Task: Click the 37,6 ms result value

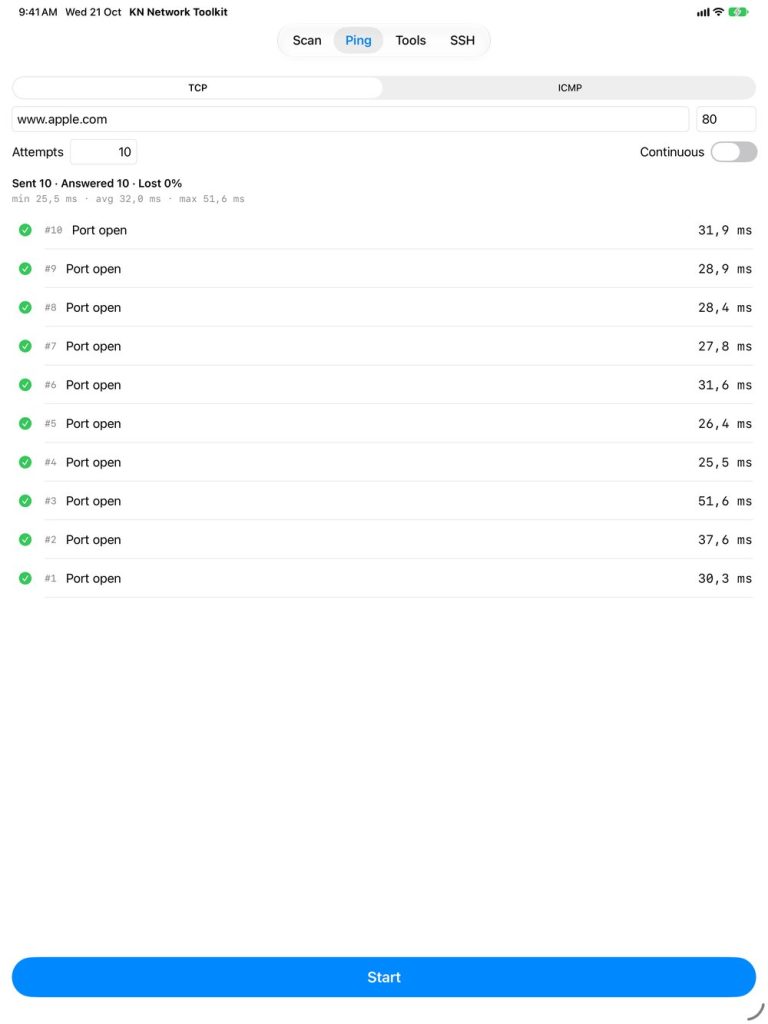Action: 725,539
